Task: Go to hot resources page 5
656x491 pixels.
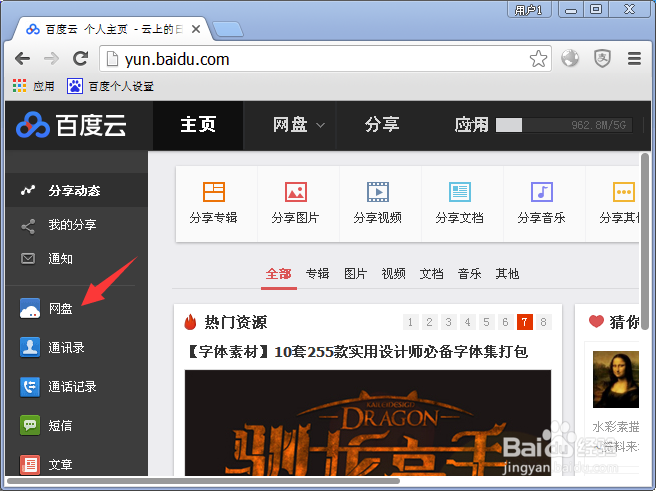Action: (486, 322)
